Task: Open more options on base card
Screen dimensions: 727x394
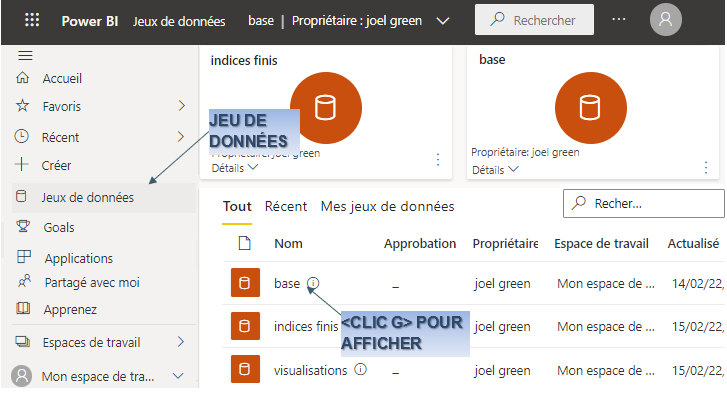Action: click(706, 167)
